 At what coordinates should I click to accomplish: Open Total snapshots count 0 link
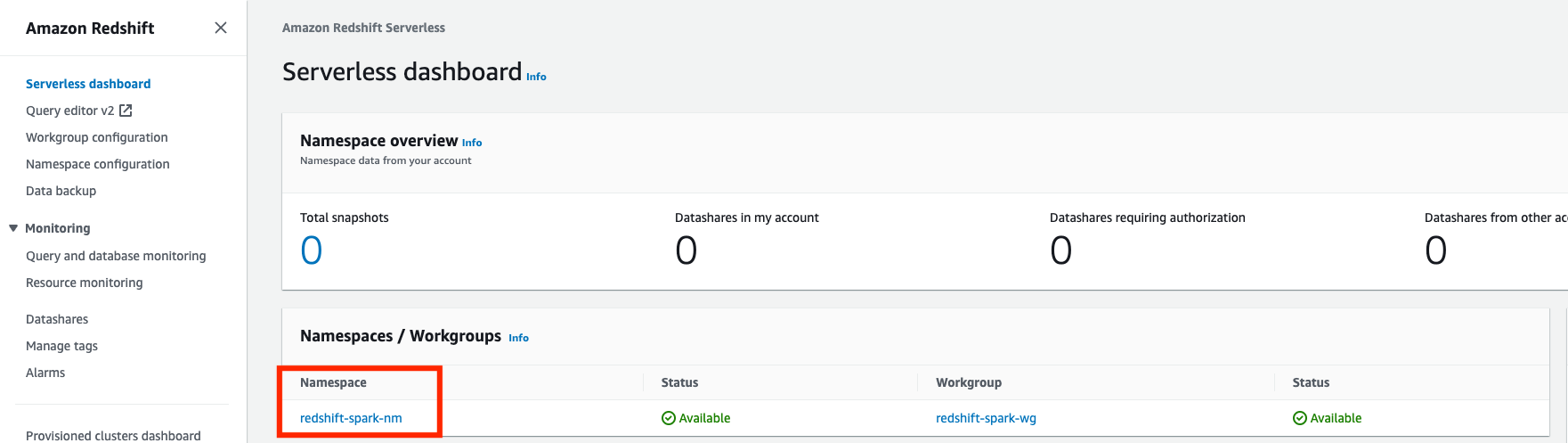click(312, 250)
